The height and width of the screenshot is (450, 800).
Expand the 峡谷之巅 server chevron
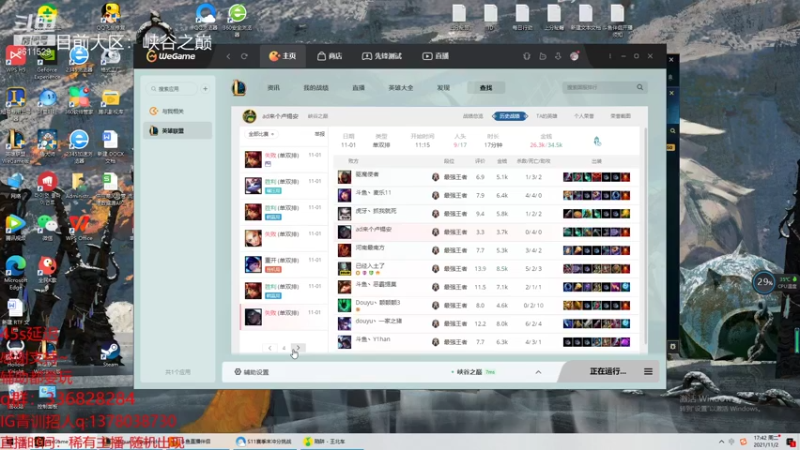pos(538,372)
